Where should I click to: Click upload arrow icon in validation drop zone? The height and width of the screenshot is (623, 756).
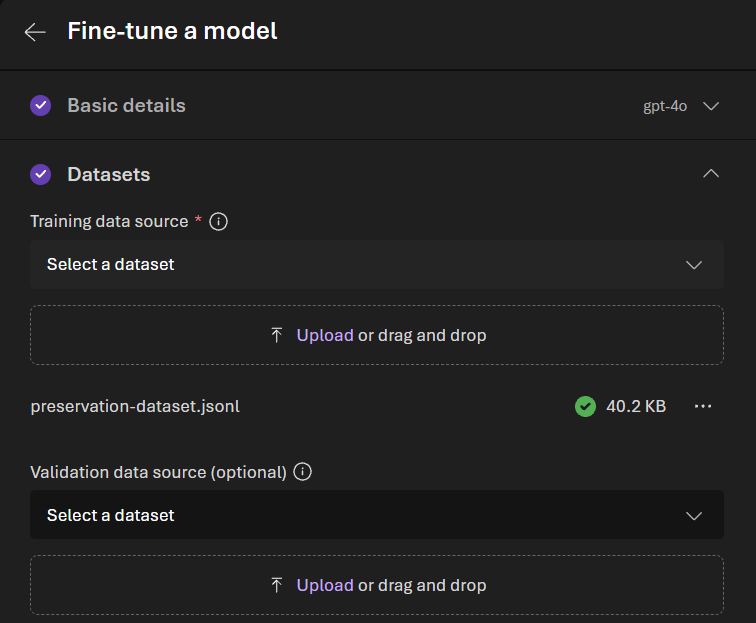pyautogui.click(x=276, y=585)
